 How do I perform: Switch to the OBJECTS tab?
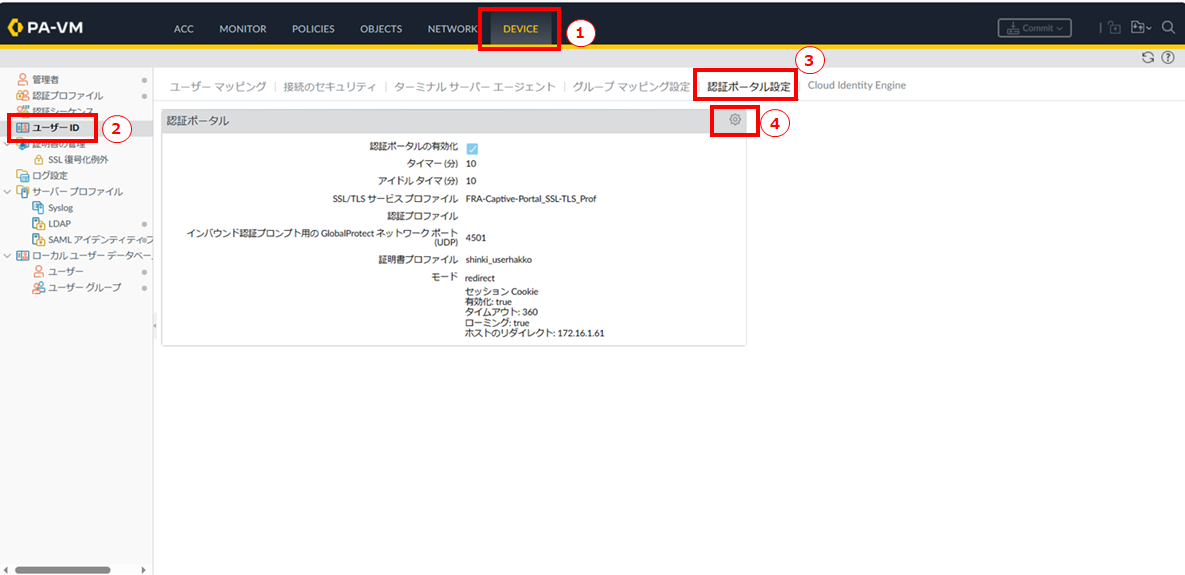pos(381,29)
